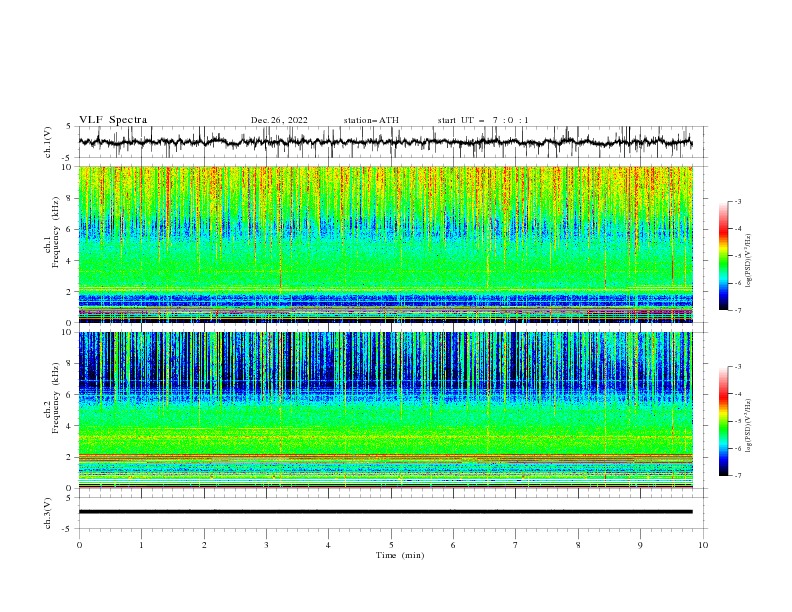Click the "2" tick on the time axis
The height and width of the screenshot is (612, 792).
coord(204,545)
